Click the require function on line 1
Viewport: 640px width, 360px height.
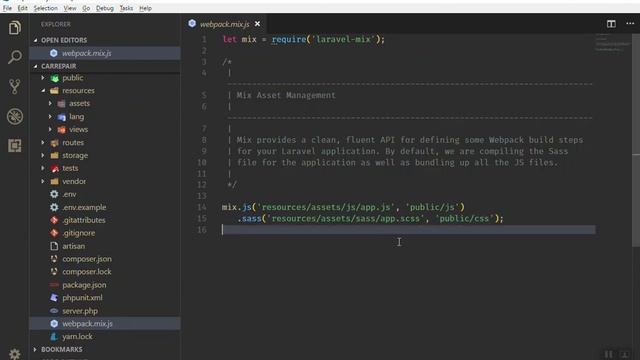tap(289, 40)
